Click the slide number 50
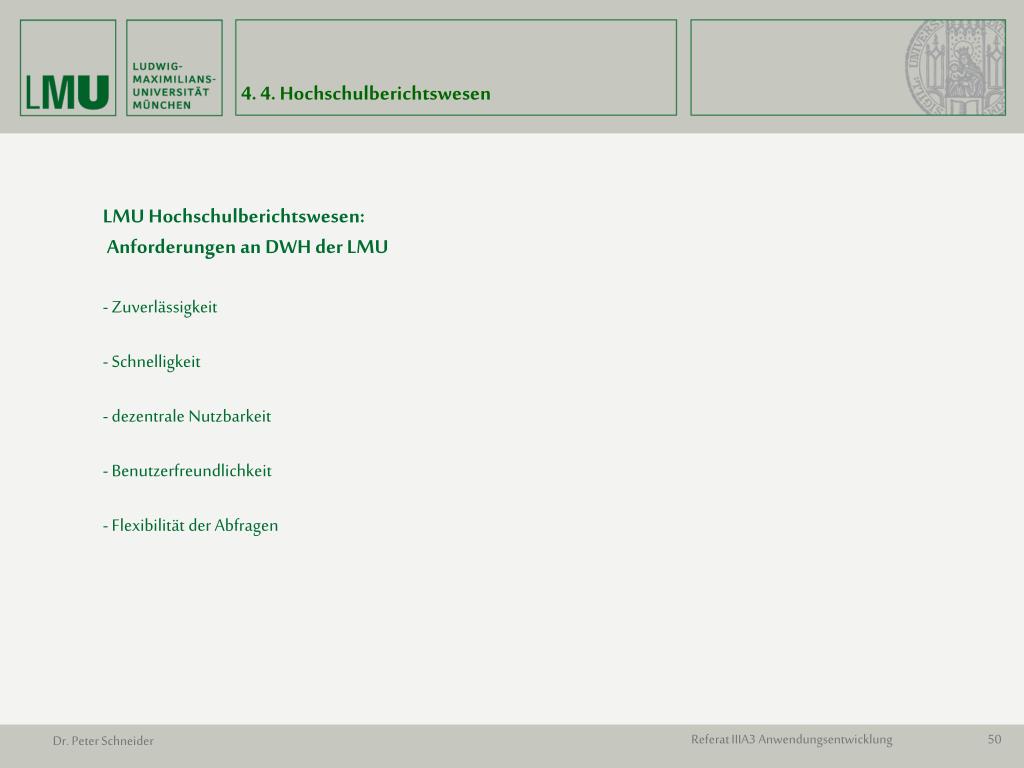 (994, 739)
